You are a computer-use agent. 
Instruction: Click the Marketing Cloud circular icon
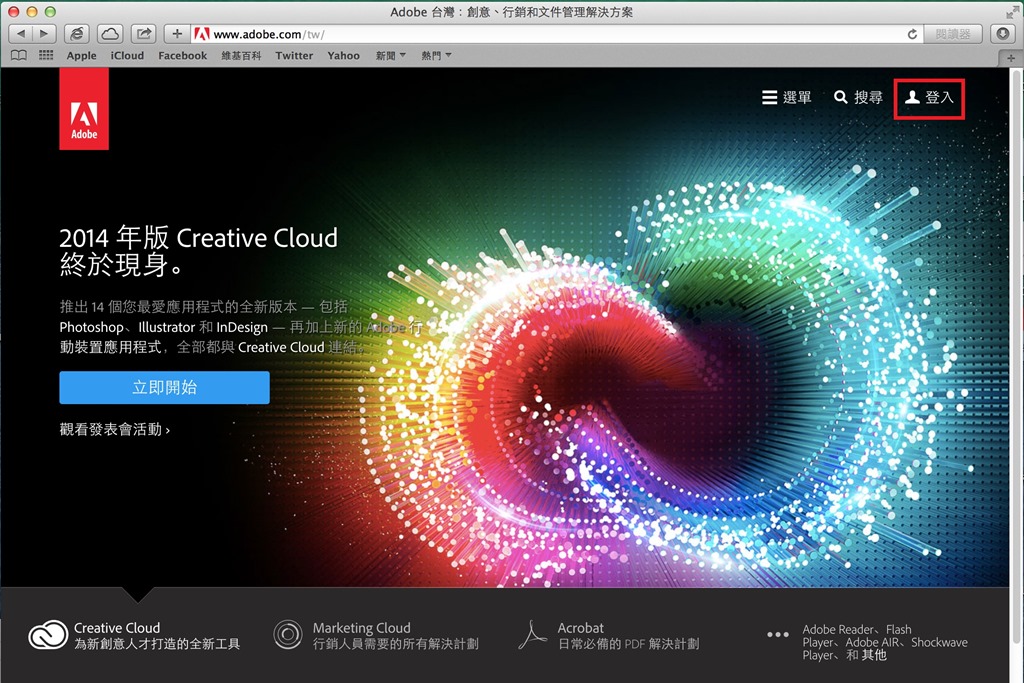click(287, 634)
